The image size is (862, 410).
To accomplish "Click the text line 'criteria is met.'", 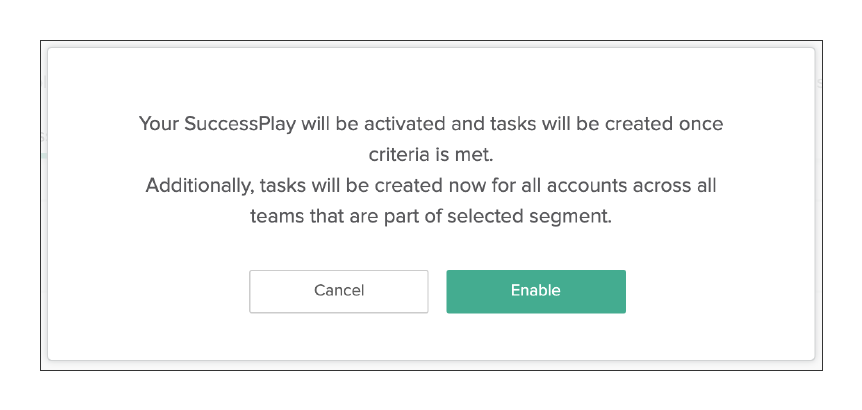I will pyautogui.click(x=431, y=155).
